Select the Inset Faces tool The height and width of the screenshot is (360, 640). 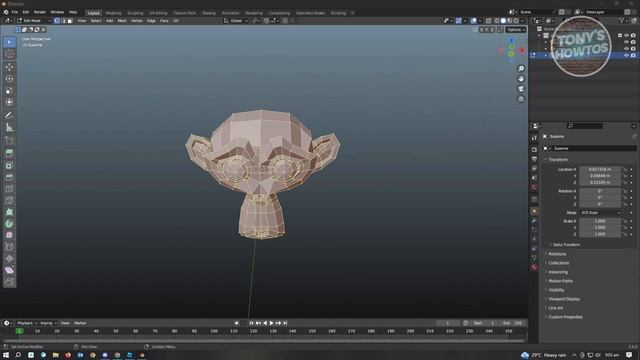[x=9, y=165]
